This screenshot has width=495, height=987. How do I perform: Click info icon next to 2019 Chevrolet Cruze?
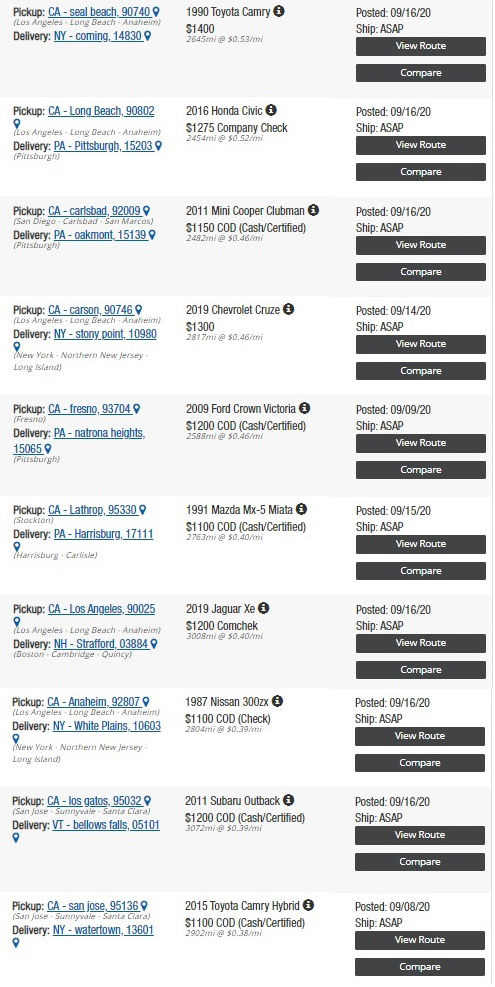(288, 309)
